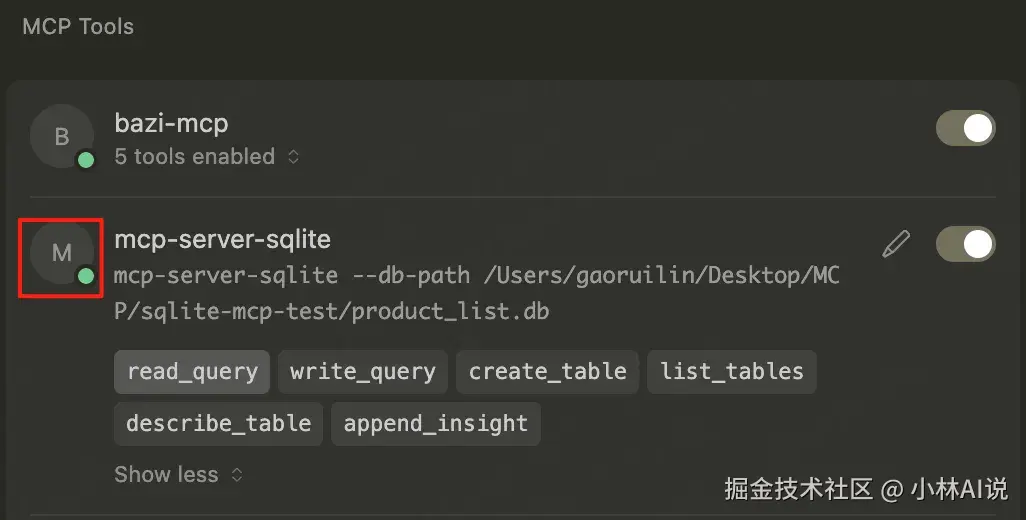
Task: Select the read_query tool chip
Action: [x=192, y=372]
